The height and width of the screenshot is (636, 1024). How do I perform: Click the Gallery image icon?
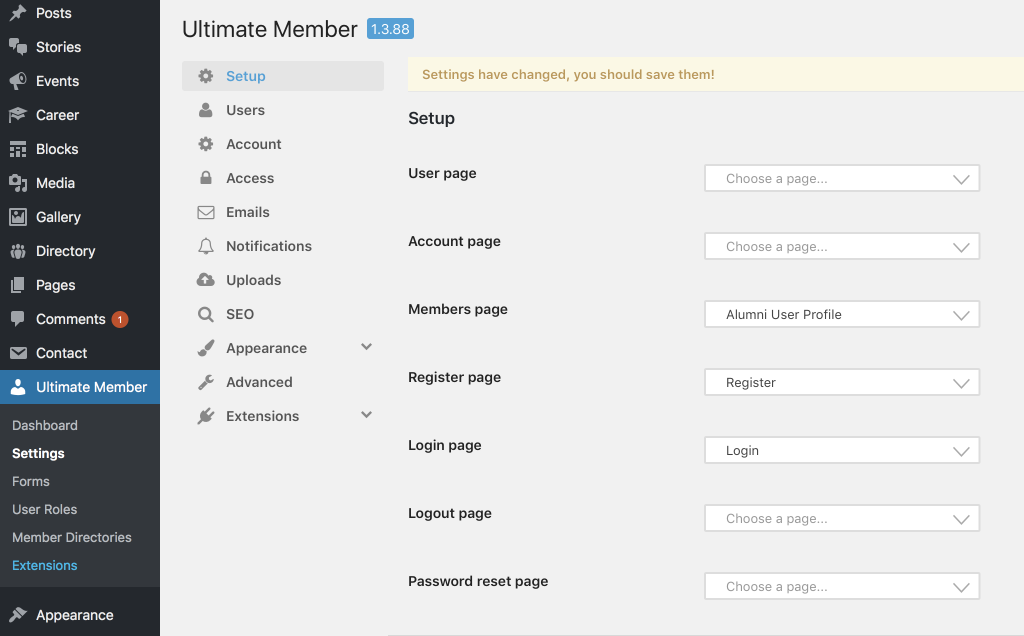[x=18, y=217]
